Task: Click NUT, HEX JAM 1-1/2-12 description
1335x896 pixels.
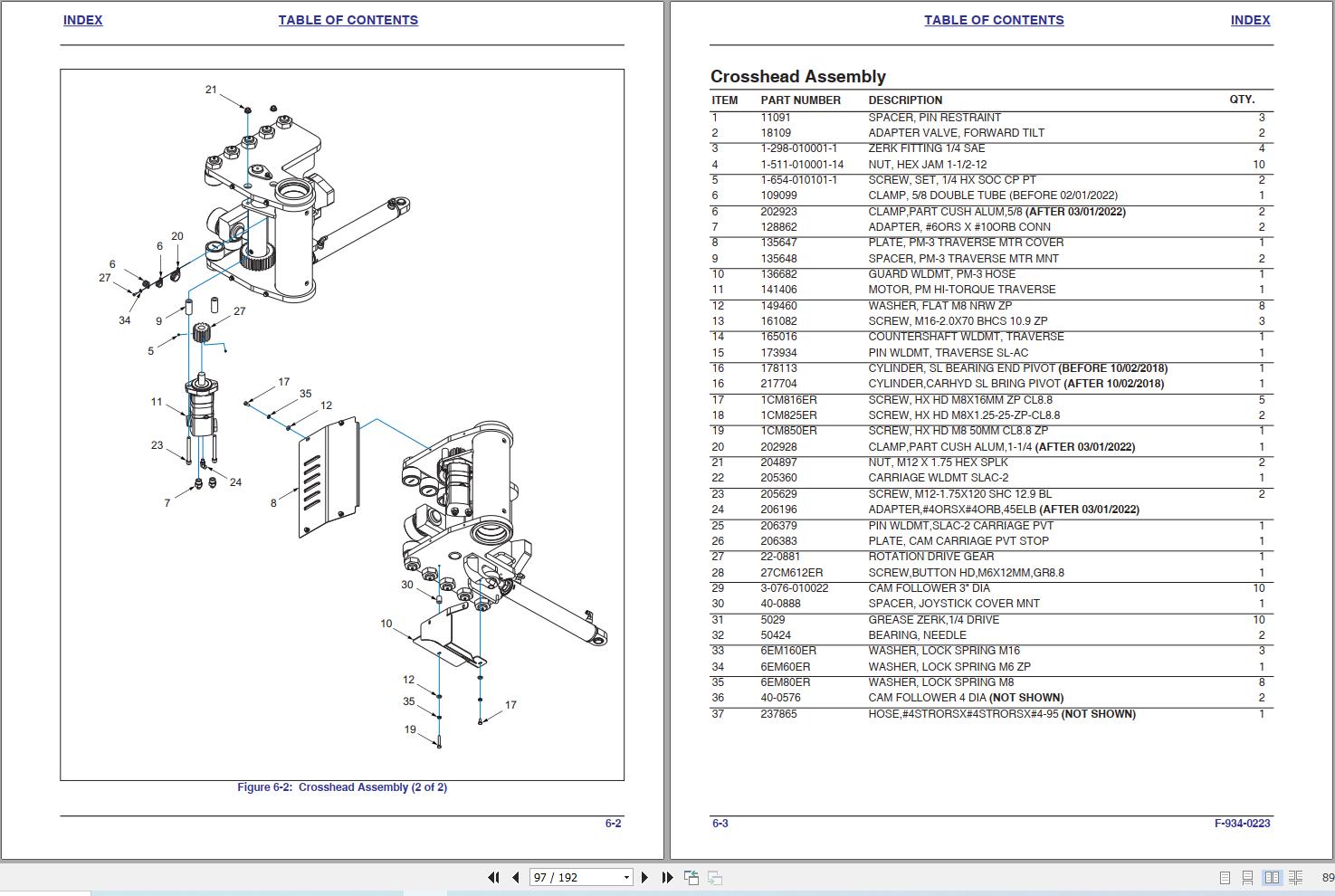Action: 928,165
